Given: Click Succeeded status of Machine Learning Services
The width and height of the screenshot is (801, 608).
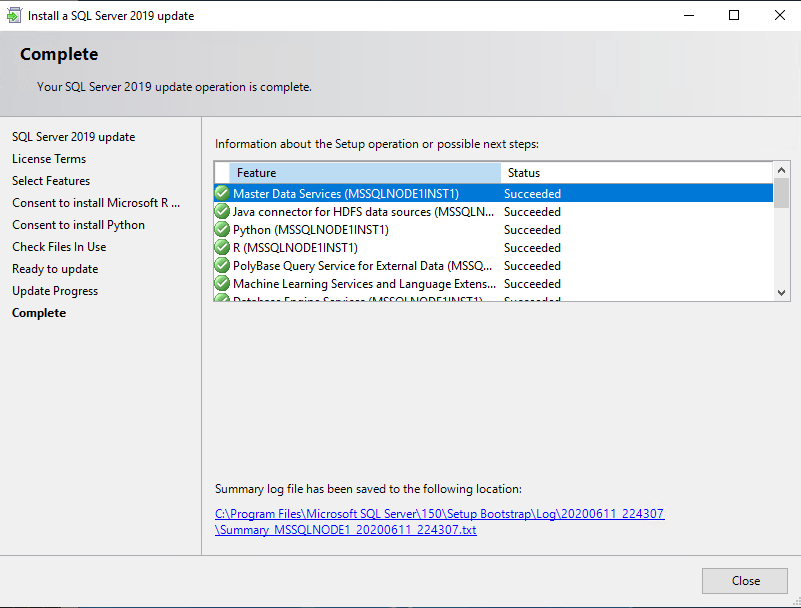Looking at the screenshot, I should coord(532,284).
